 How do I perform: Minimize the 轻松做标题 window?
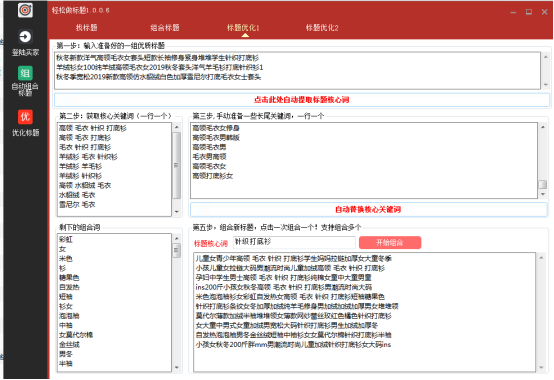coord(513,12)
